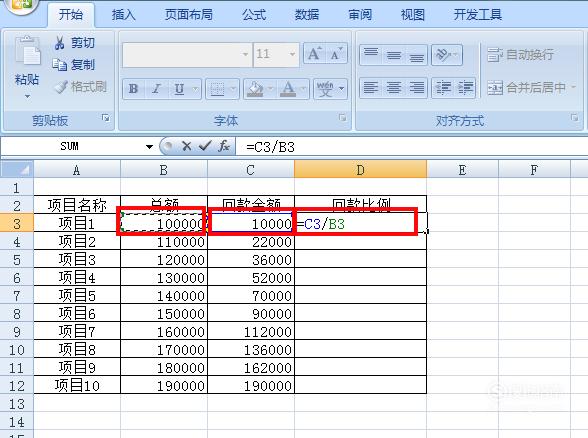Click the Increase Font Size icon
The image size is (588, 438).
pos(314,54)
